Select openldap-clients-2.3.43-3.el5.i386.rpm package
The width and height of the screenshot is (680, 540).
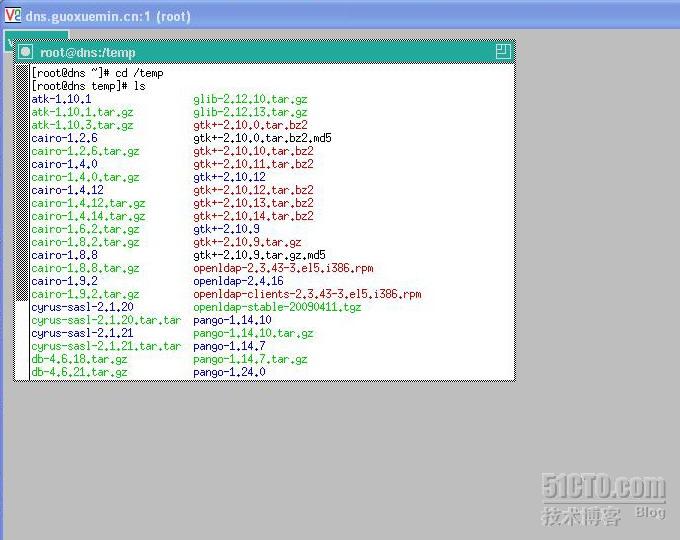point(307,294)
